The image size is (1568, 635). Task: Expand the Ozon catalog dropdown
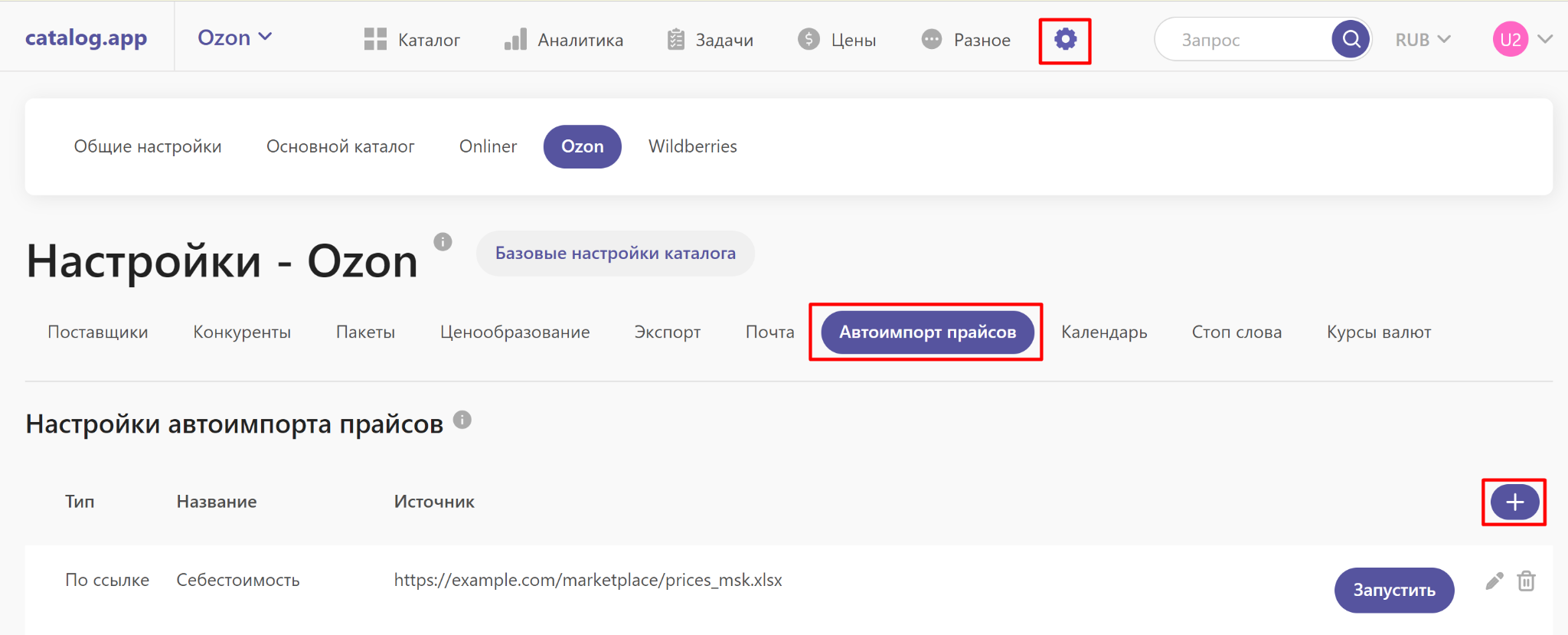coord(234,38)
